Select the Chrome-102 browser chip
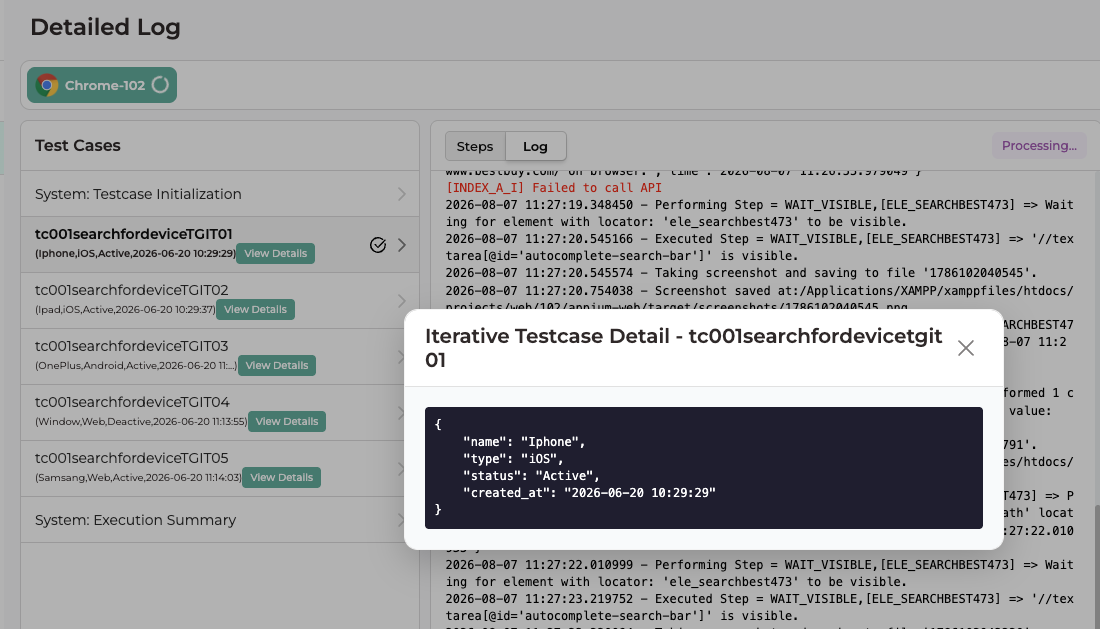 102,85
